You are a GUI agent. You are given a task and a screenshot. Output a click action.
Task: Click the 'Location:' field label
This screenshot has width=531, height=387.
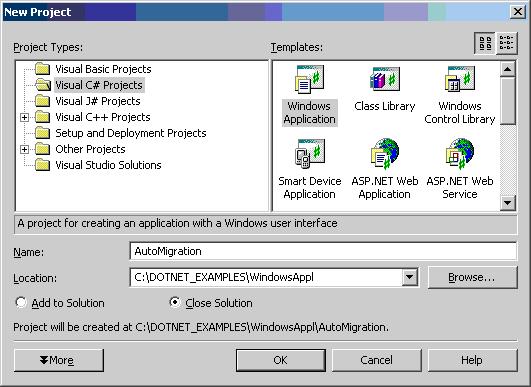[x=35, y=278]
